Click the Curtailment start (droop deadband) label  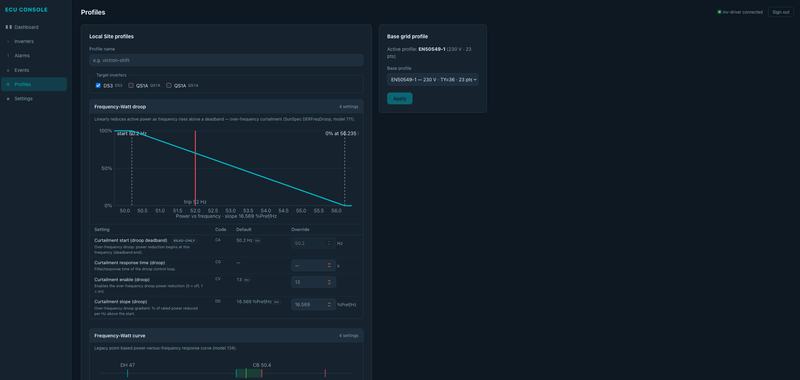[131, 240]
